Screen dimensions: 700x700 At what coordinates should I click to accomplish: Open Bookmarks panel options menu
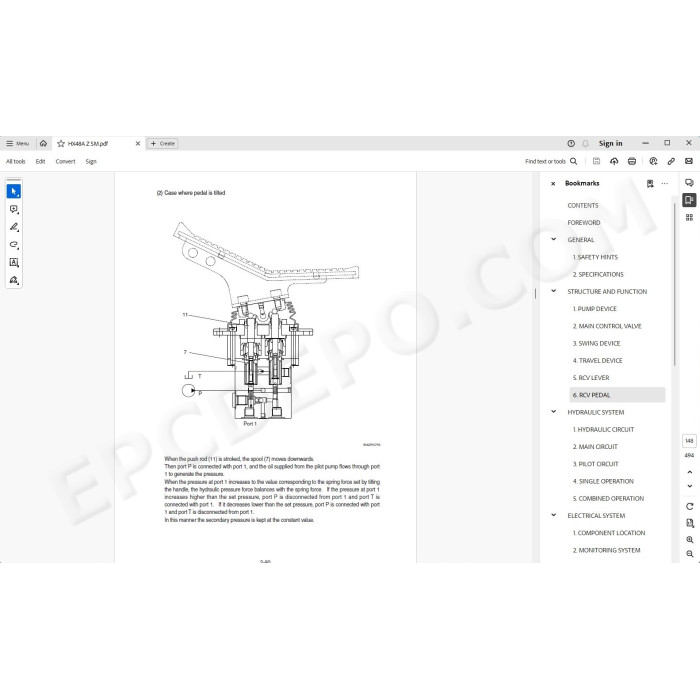[665, 183]
